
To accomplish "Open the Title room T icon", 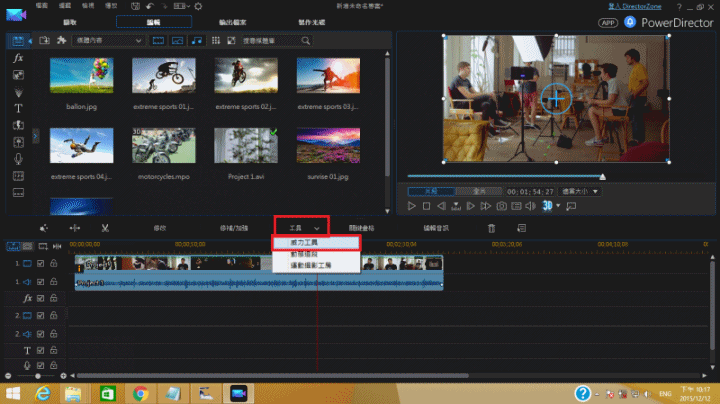I will (x=18, y=108).
